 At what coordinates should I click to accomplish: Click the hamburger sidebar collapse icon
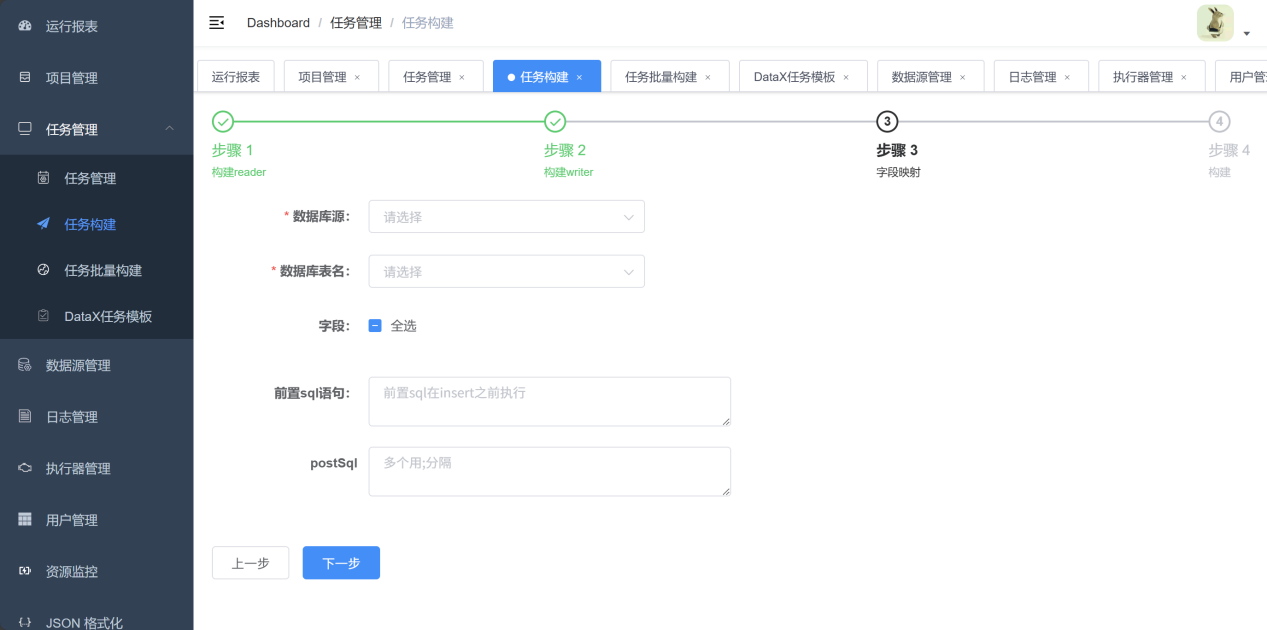pos(216,23)
